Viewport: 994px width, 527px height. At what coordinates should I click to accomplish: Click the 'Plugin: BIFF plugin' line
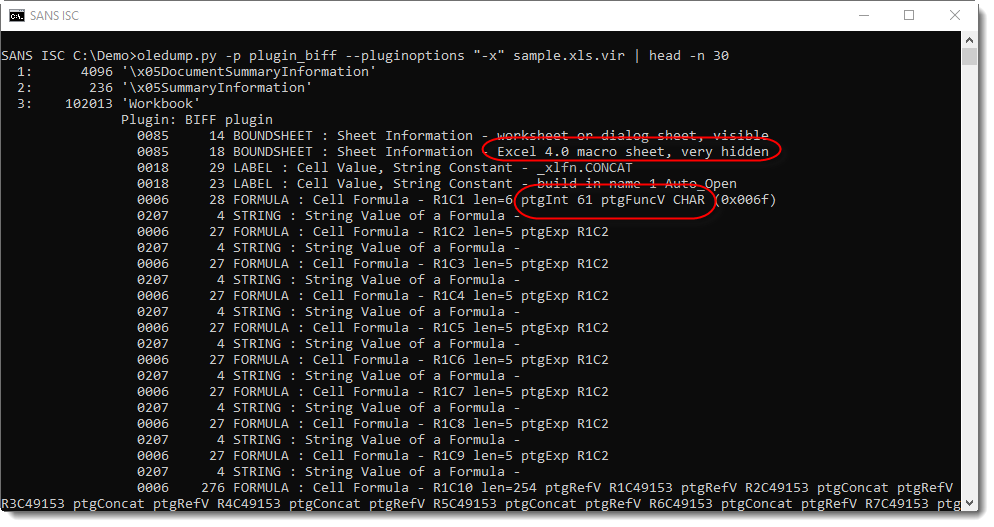point(197,120)
